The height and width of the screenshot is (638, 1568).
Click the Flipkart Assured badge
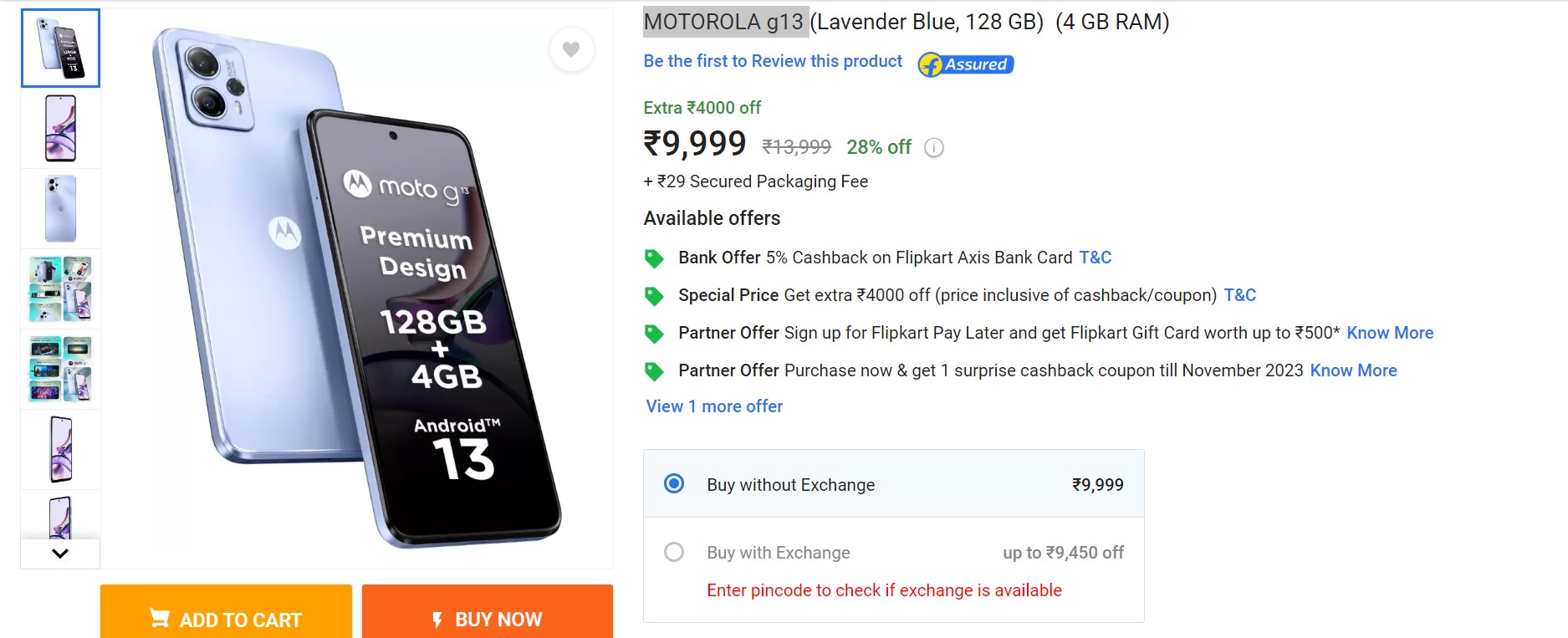(966, 64)
